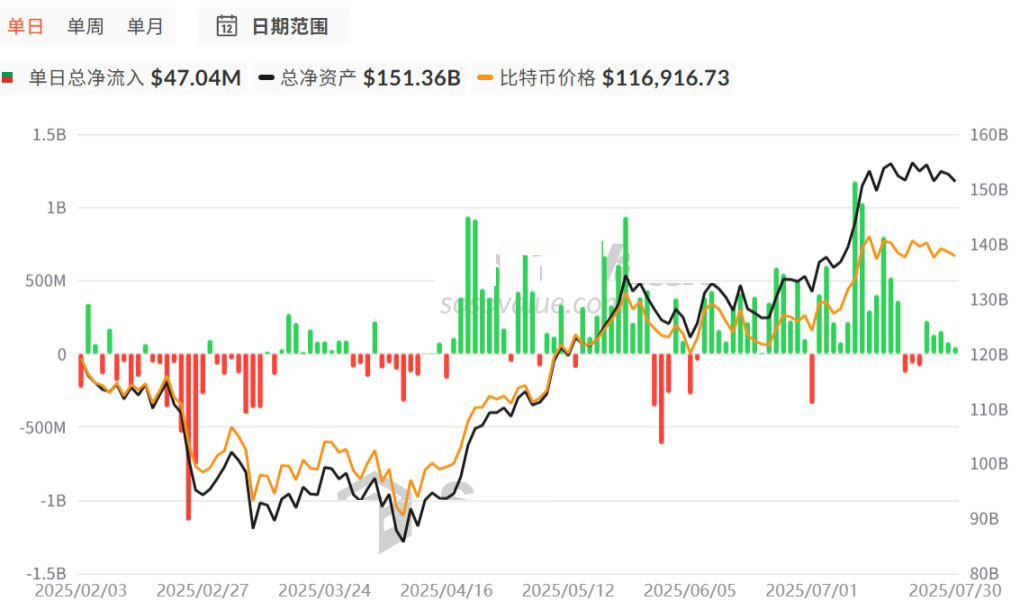Click the 120B right axis label
The height and width of the screenshot is (610, 1029).
coord(989,355)
